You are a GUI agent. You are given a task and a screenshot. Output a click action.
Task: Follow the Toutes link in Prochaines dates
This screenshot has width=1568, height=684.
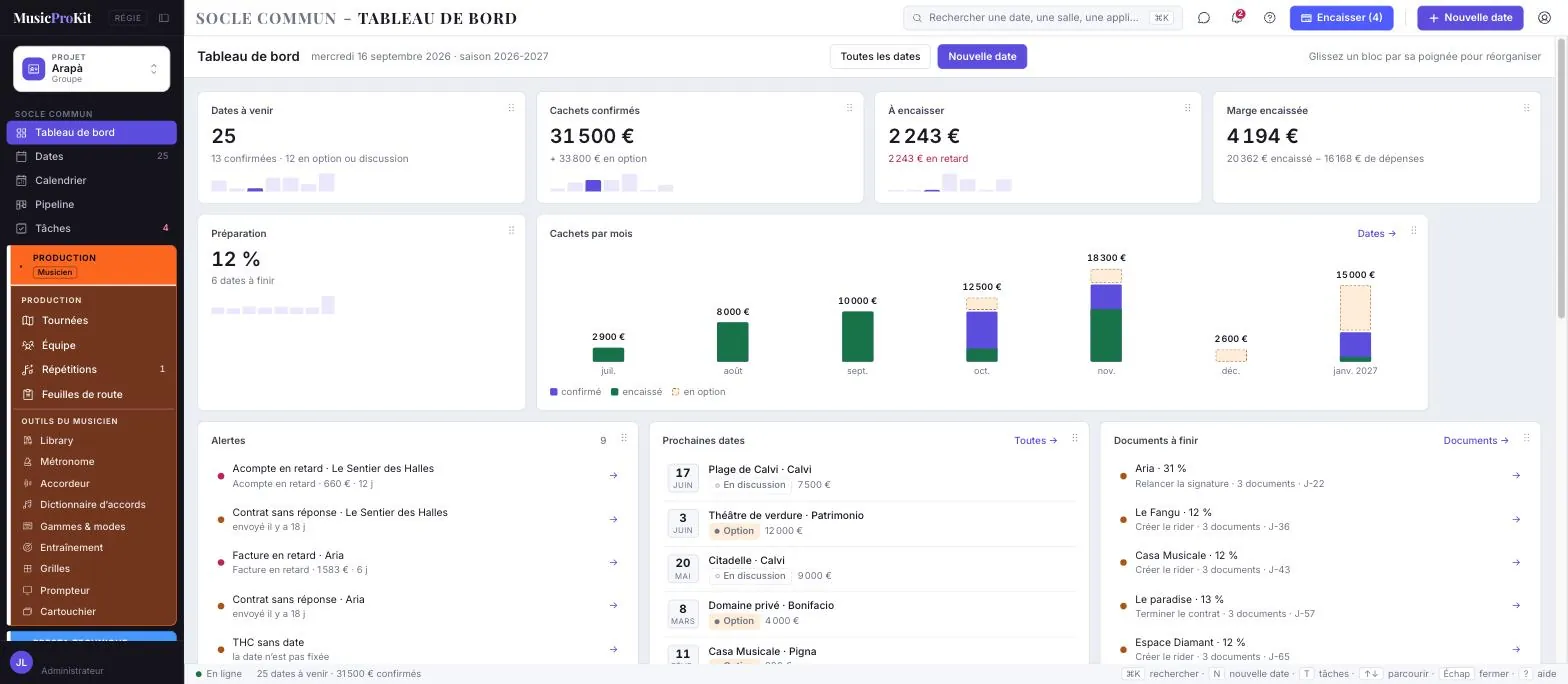click(x=1035, y=441)
